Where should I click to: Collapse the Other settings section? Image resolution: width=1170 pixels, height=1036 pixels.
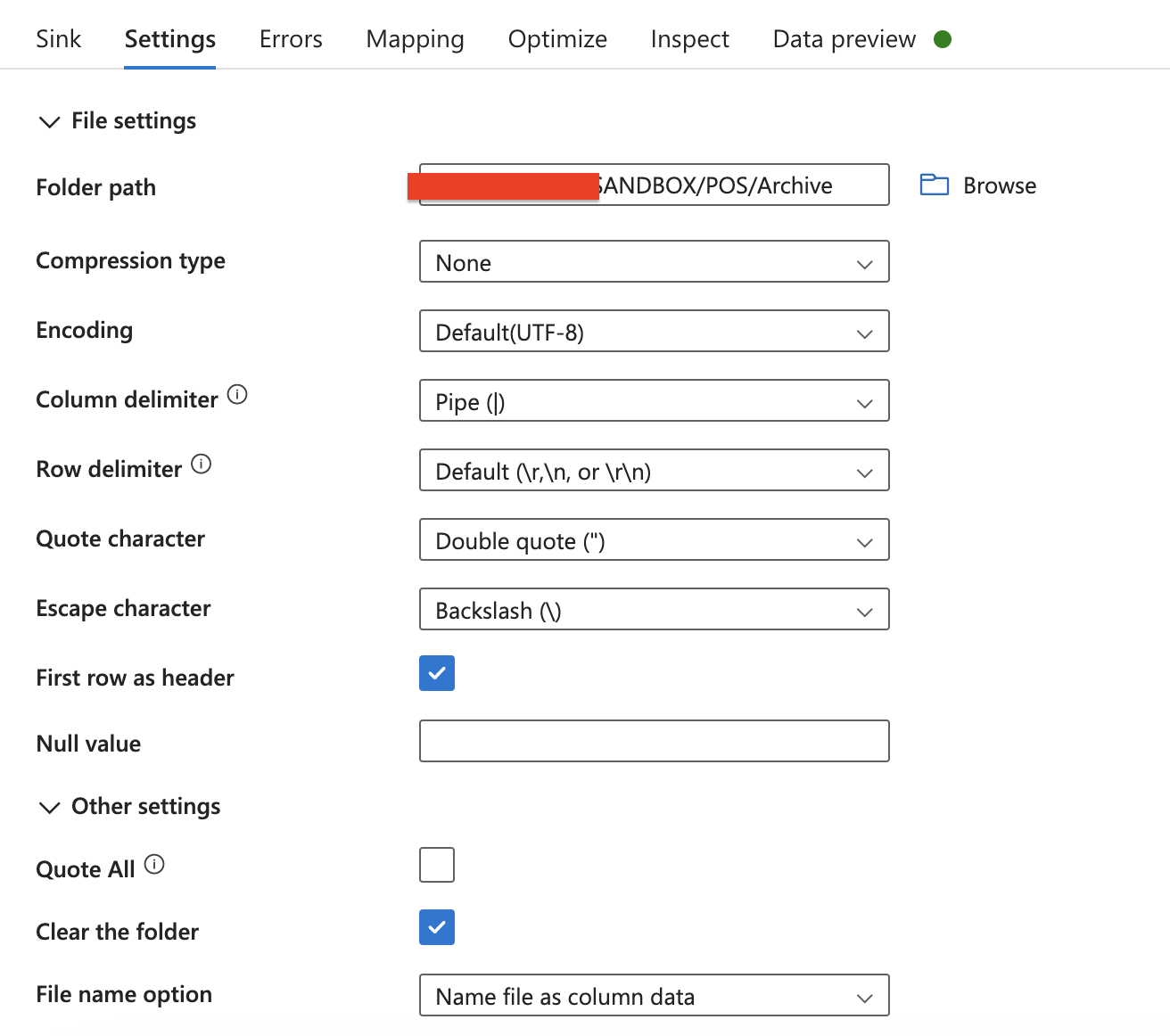50,807
